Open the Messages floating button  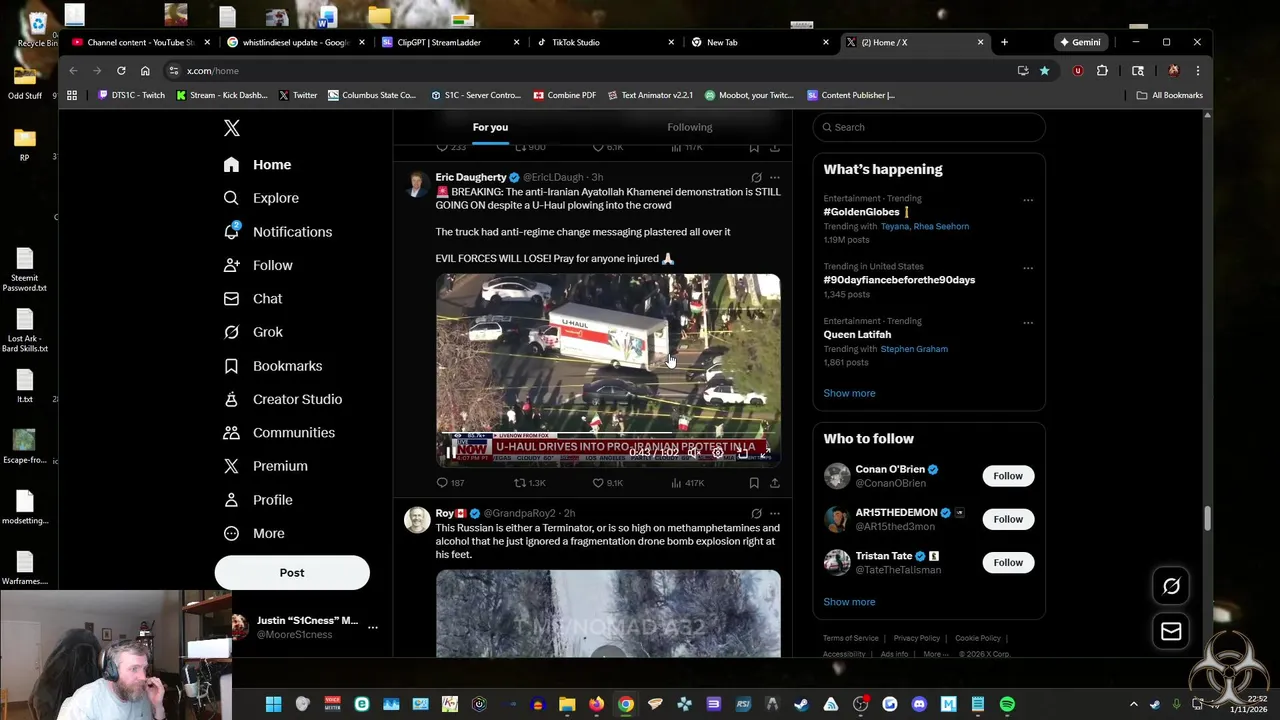click(1171, 632)
